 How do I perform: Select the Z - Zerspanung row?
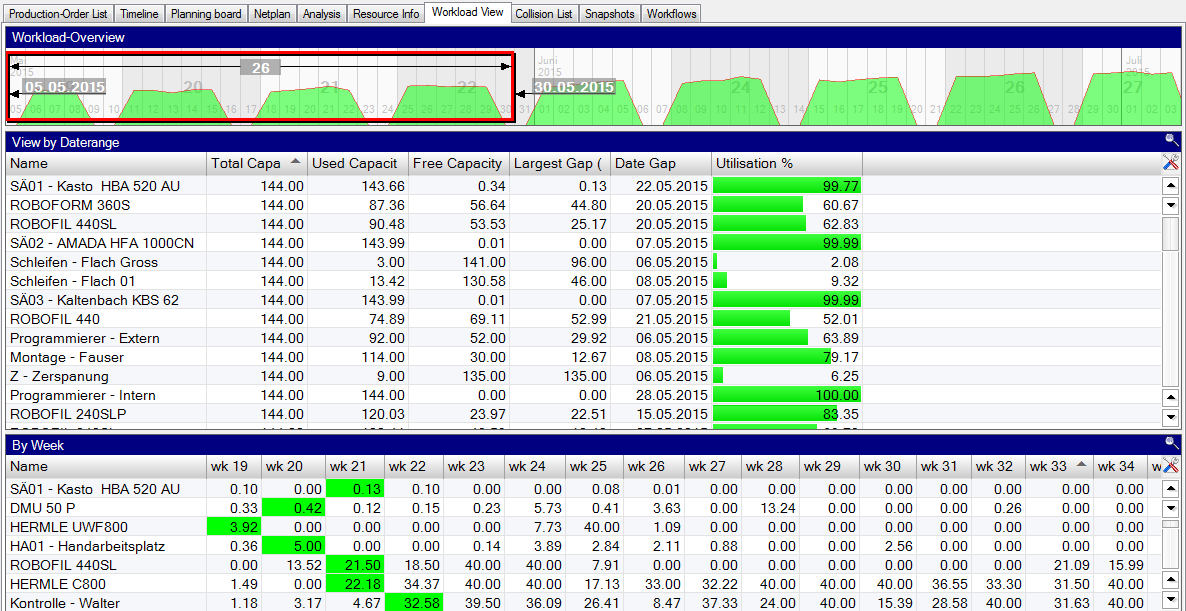pyautogui.click(x=584, y=376)
